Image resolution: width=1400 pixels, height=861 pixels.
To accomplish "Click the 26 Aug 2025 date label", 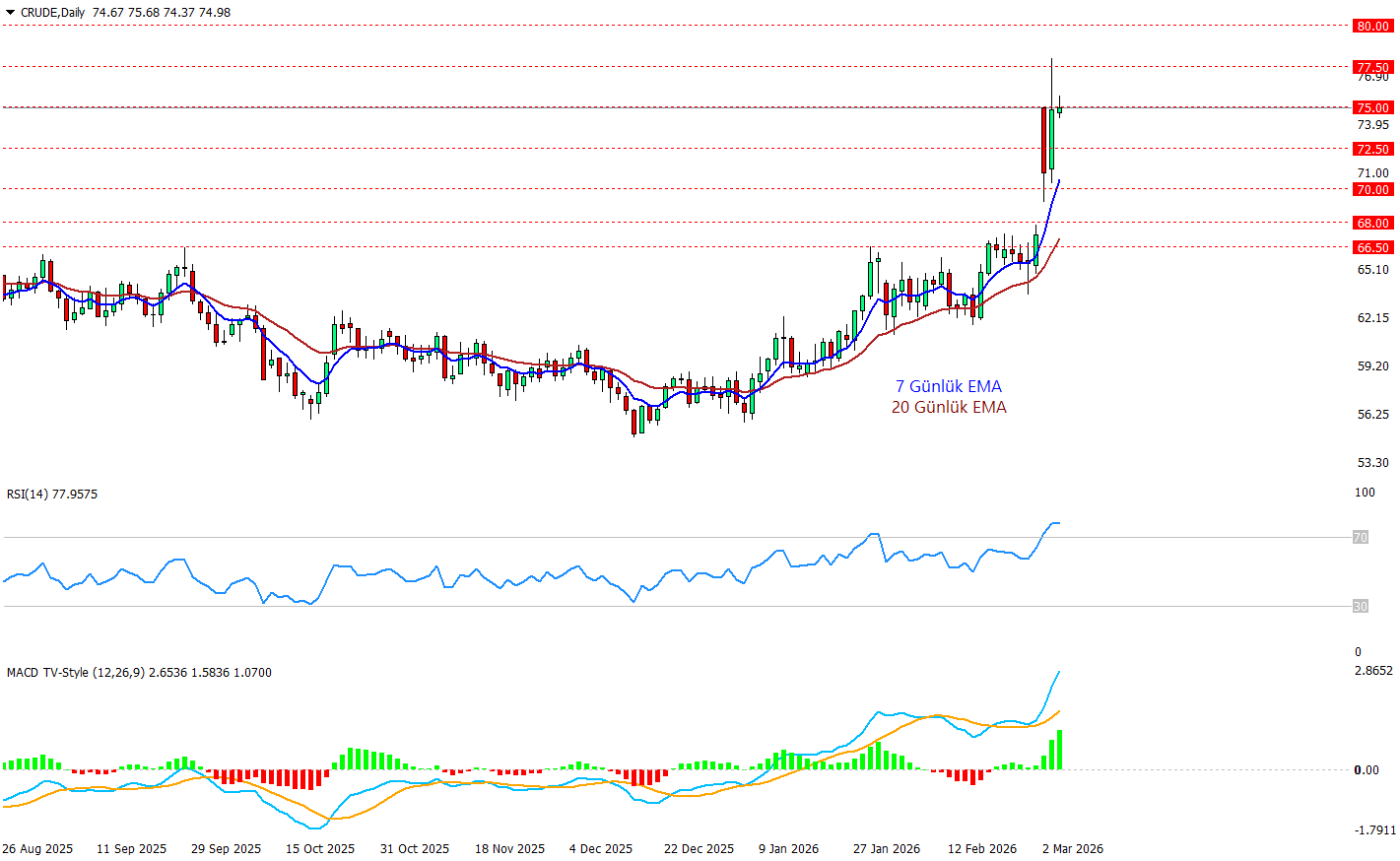I will 37,849.
